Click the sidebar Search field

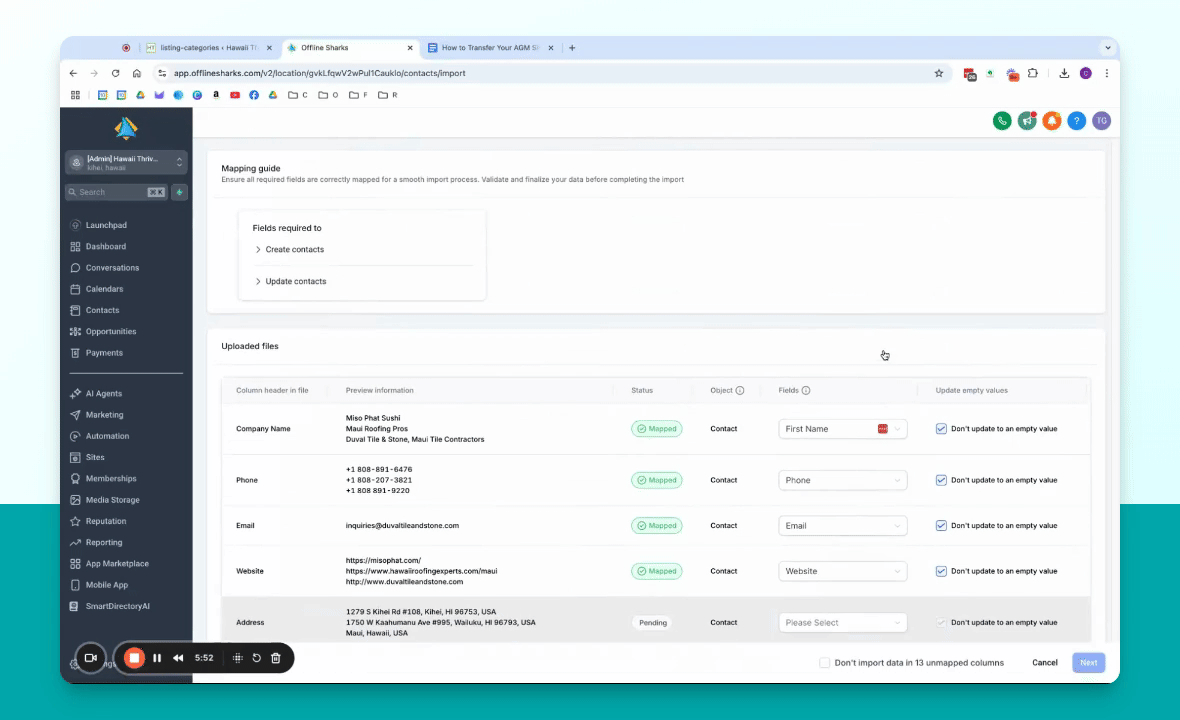point(116,192)
